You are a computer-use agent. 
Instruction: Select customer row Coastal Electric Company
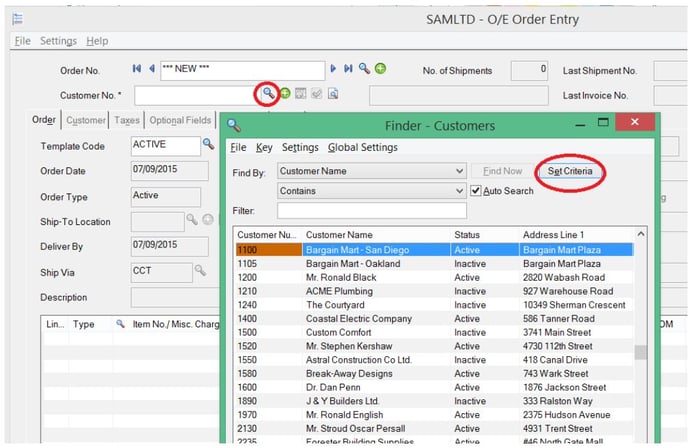(435, 319)
